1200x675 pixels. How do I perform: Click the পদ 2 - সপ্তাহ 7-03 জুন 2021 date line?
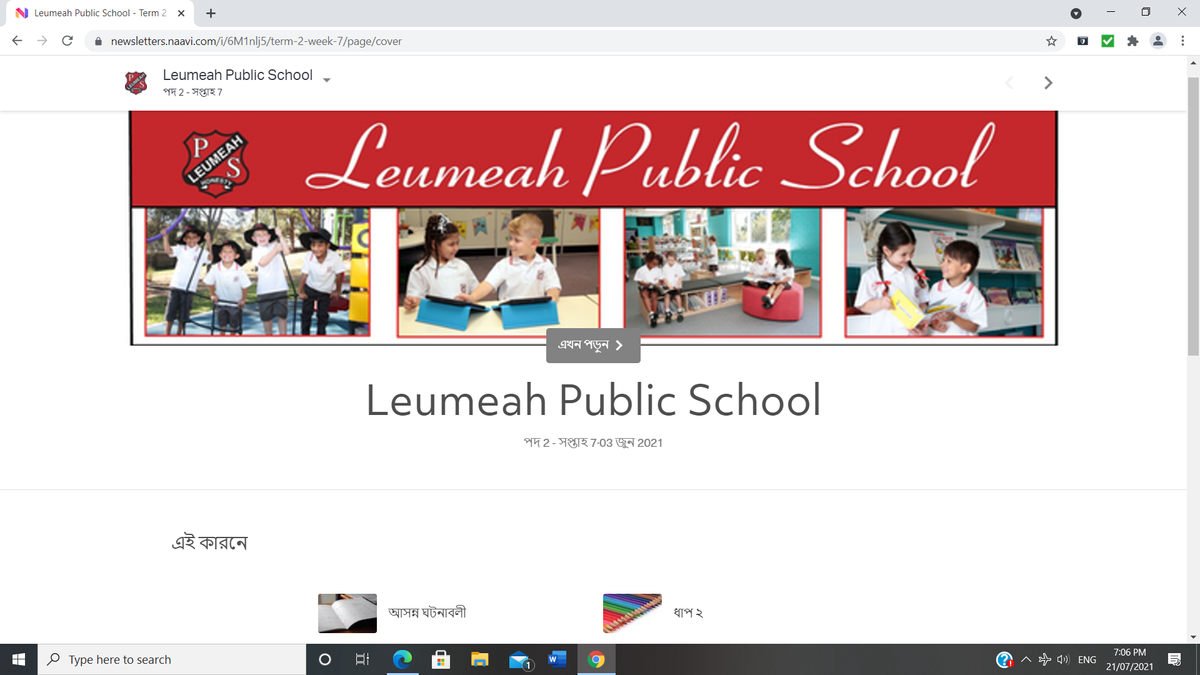[593, 442]
